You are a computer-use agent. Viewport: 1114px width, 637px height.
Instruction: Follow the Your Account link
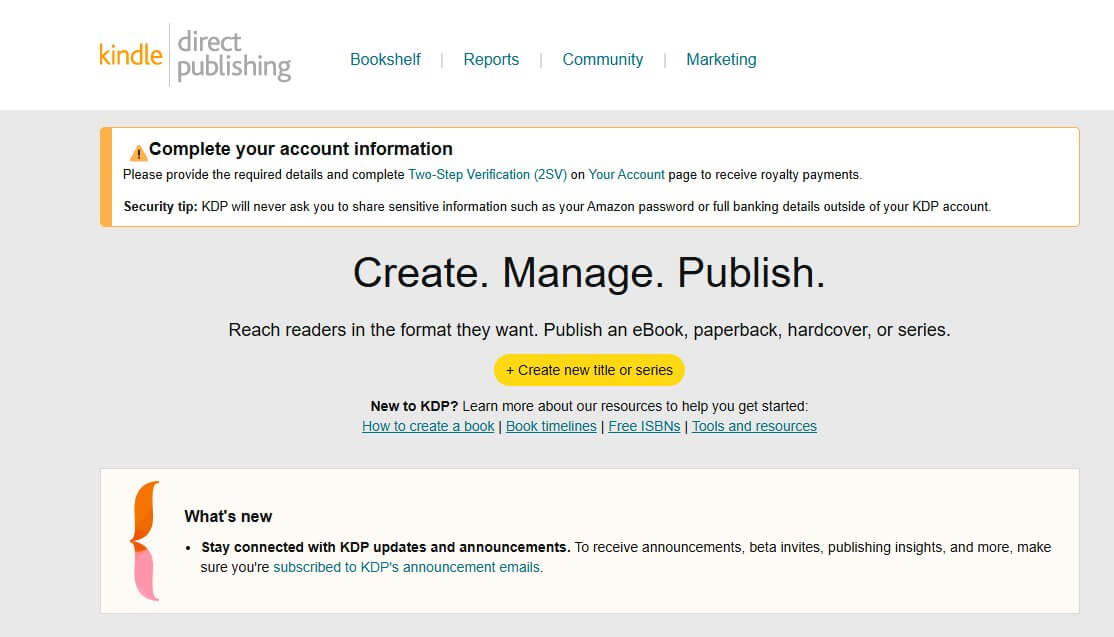(x=626, y=175)
